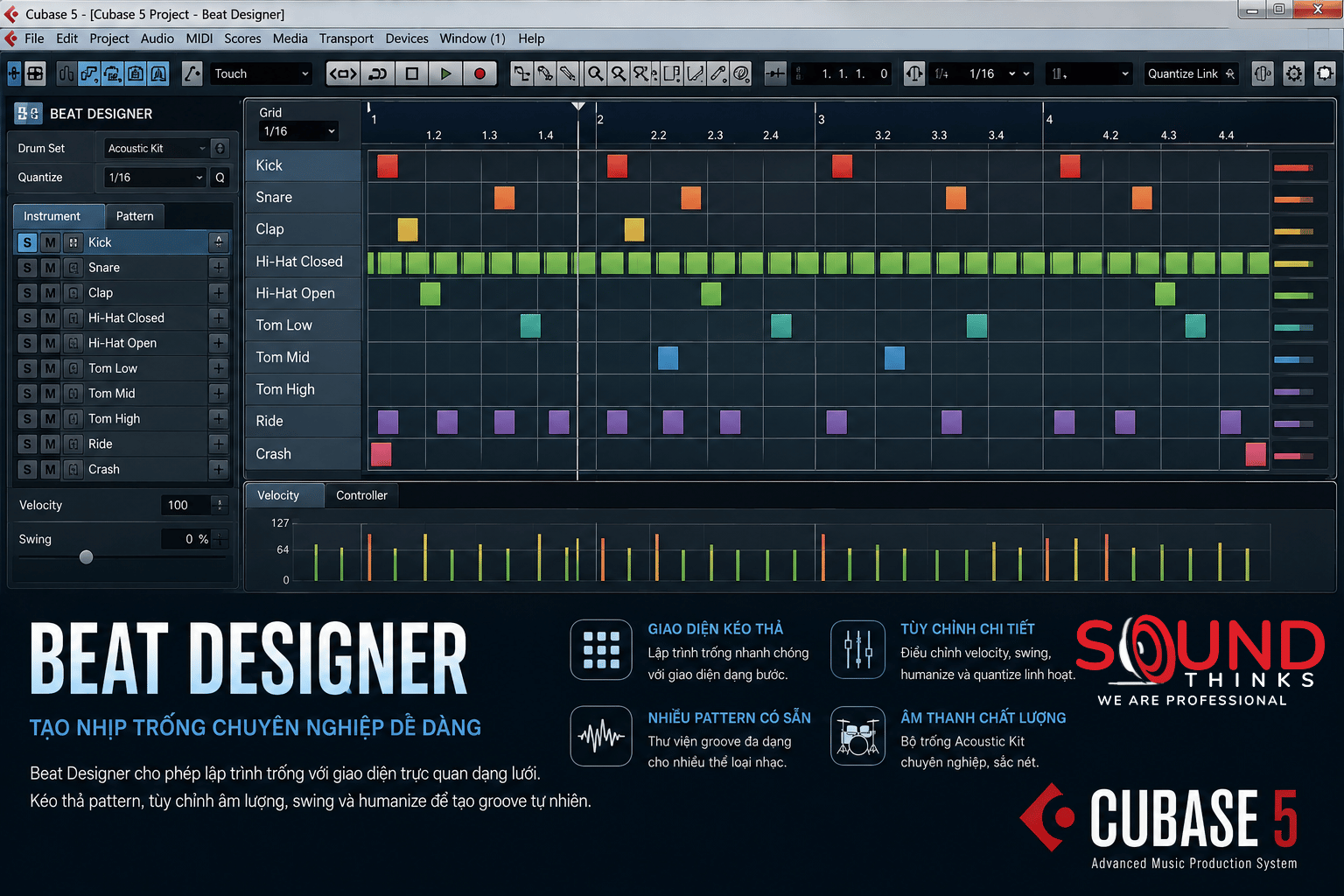
Task: Solo the Snare instrument
Action: tap(27, 268)
